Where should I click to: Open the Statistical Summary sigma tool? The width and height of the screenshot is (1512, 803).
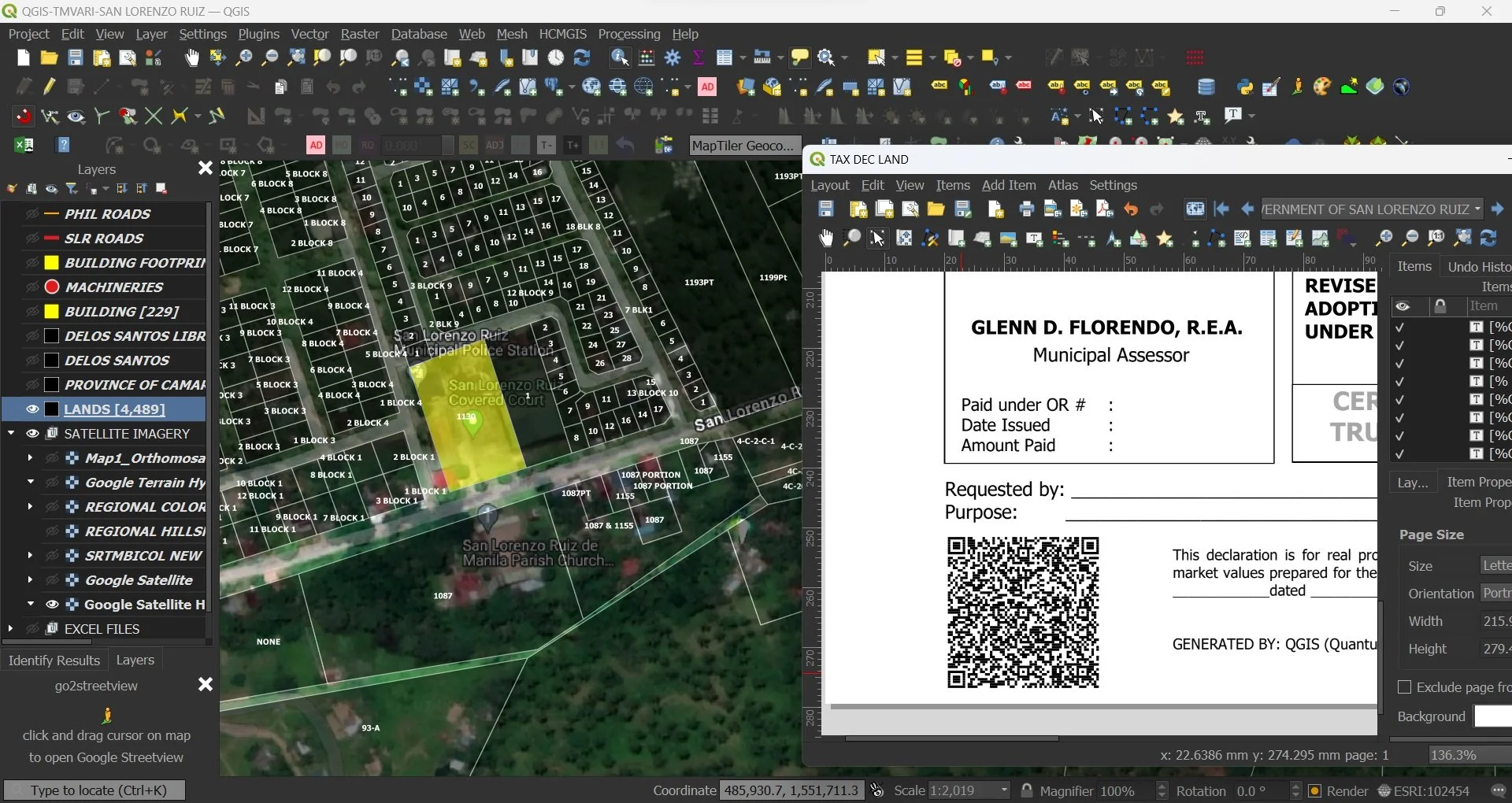(x=698, y=57)
